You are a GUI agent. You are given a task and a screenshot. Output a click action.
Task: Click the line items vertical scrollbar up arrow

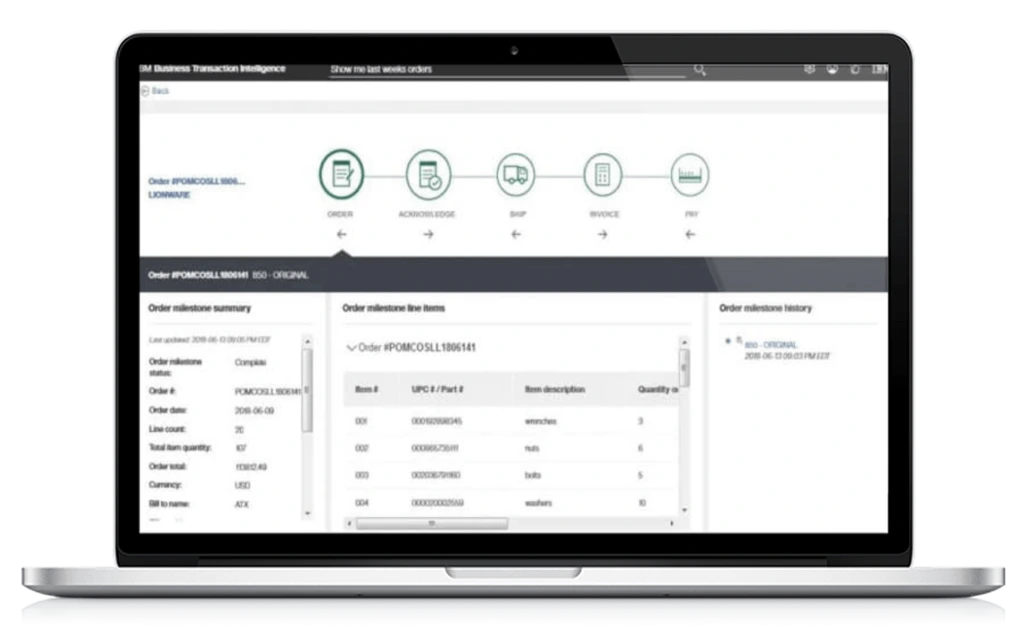[684, 342]
